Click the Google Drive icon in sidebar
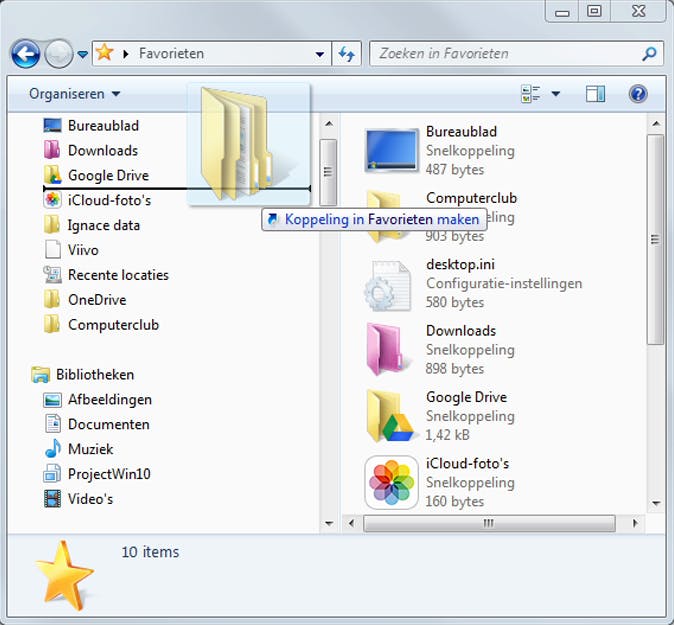The image size is (674, 625). tap(52, 175)
